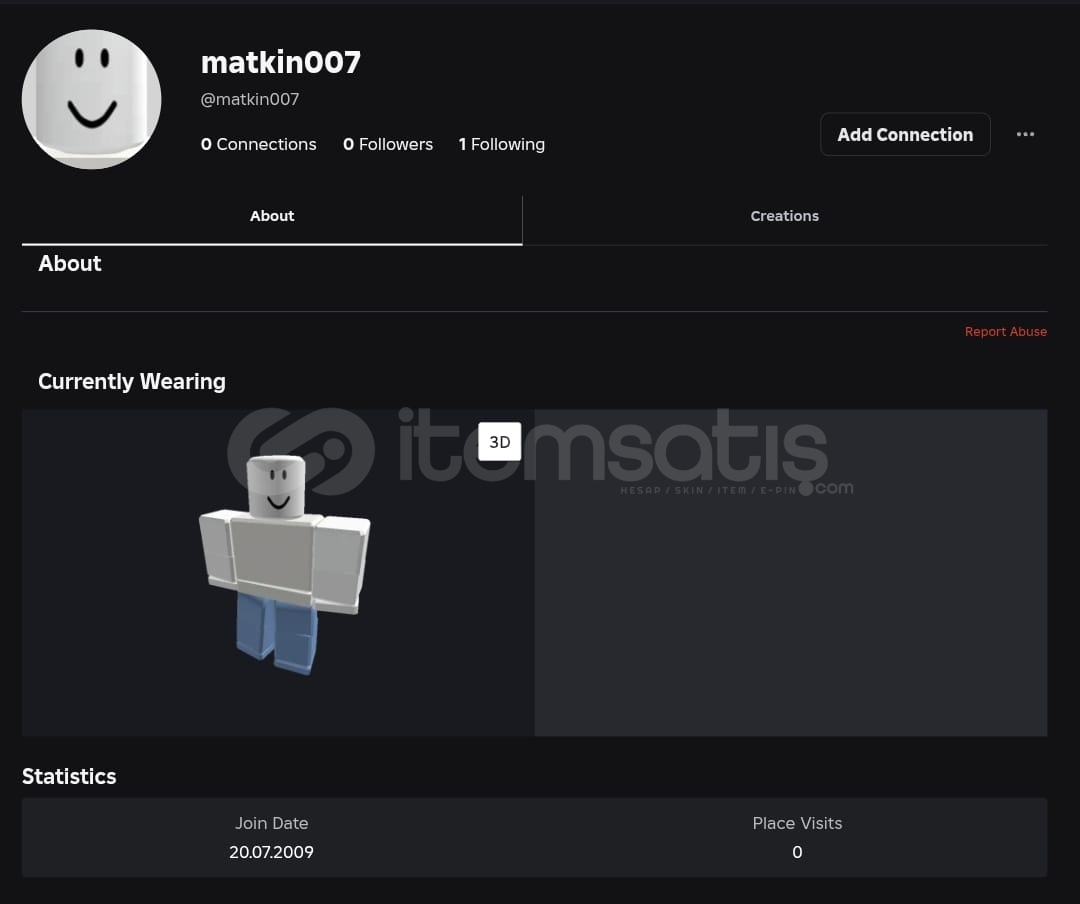
Task: Toggle the 3D avatar view button
Action: click(x=499, y=442)
